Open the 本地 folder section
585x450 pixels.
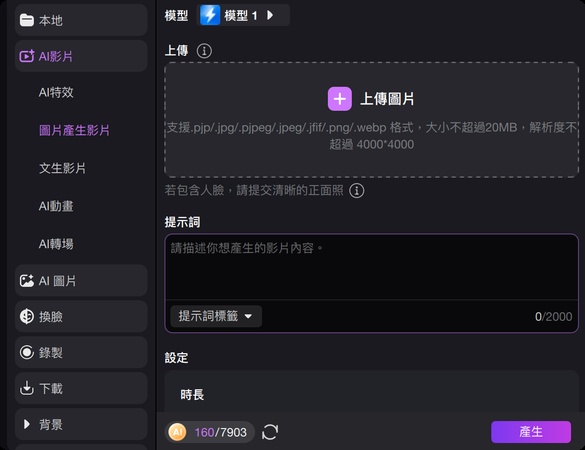pyautogui.click(x=26, y=20)
